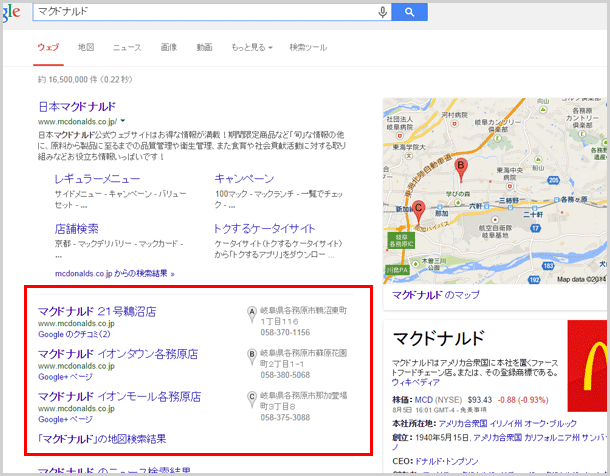This screenshot has height=476, width=610.
Task: Open the マクドナルド のマップ link
Action: (x=436, y=295)
